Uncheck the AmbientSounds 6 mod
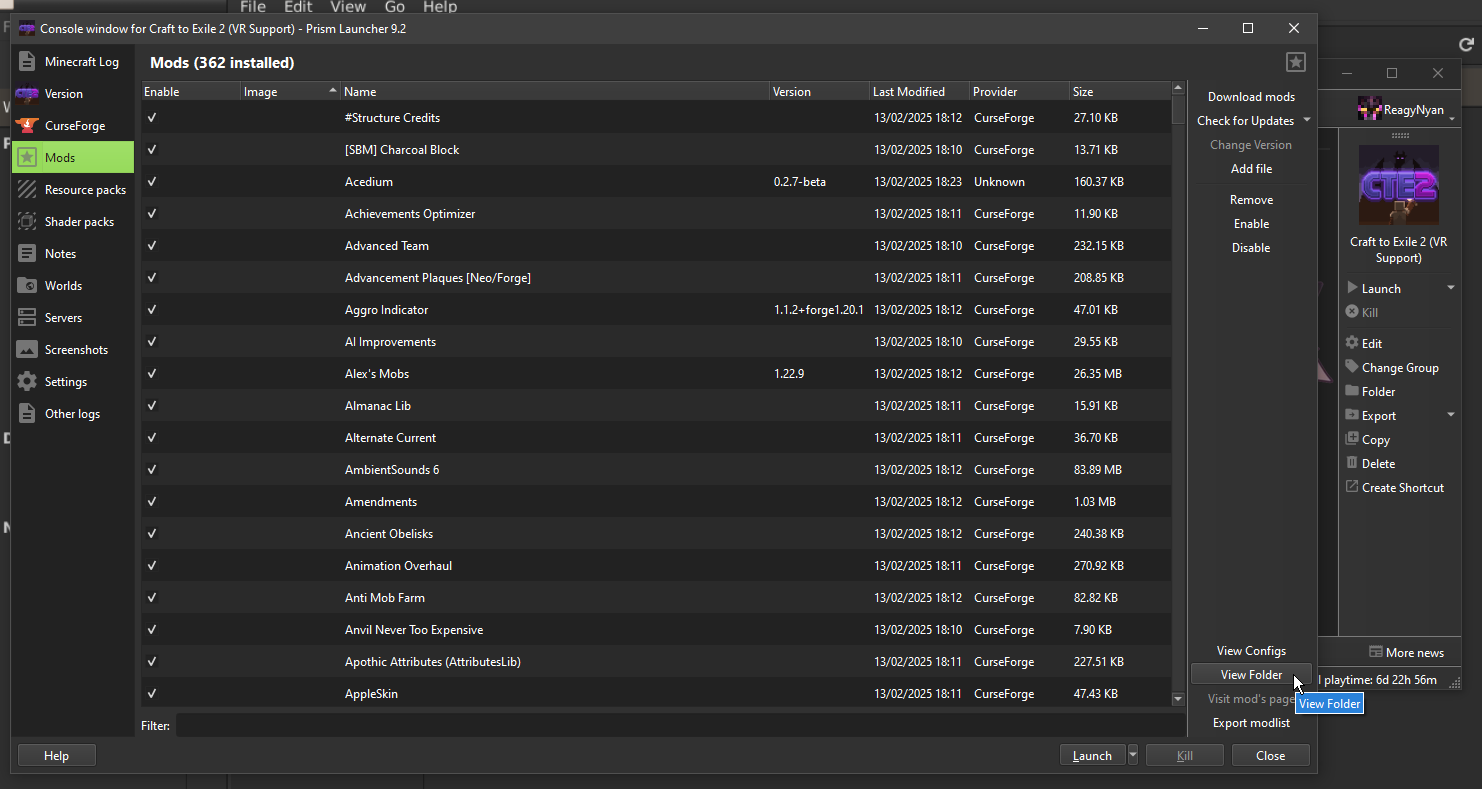This screenshot has width=1482, height=789. pos(152,470)
